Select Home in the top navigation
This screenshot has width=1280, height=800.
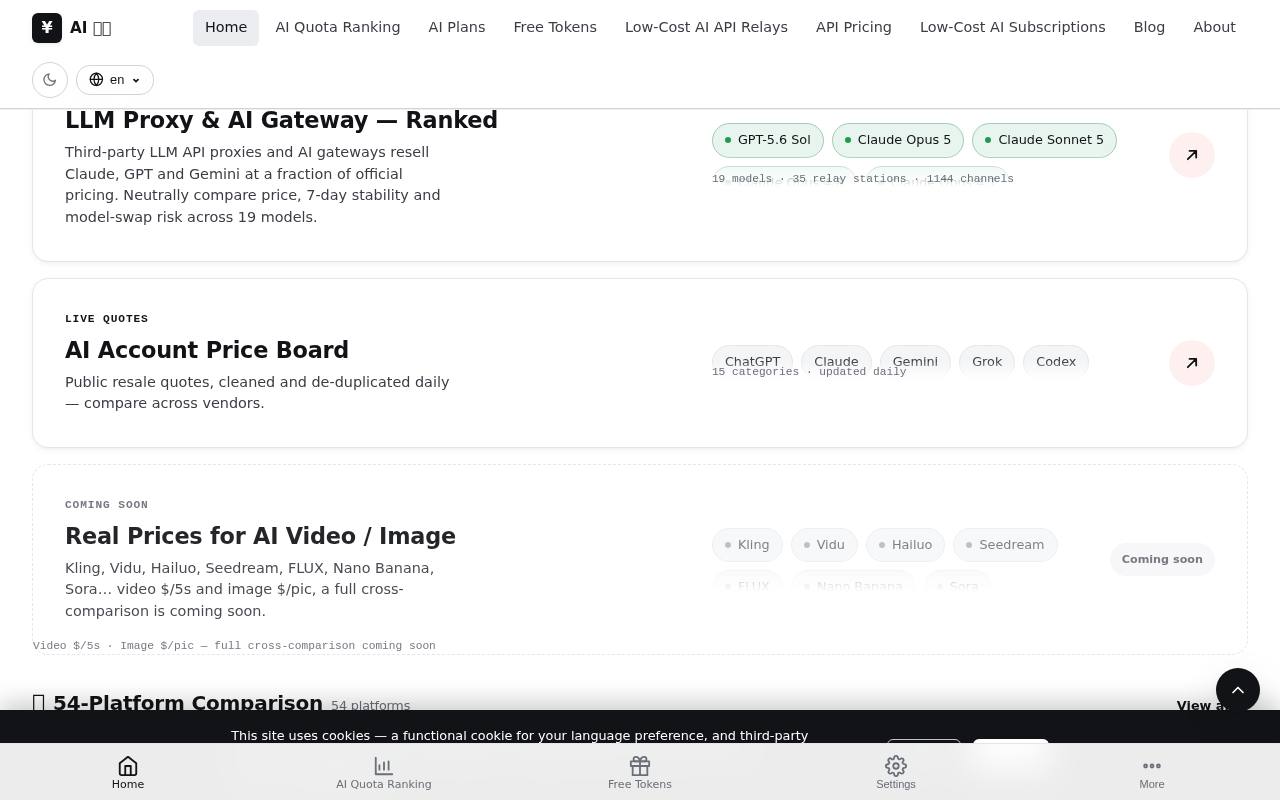pyautogui.click(x=226, y=27)
